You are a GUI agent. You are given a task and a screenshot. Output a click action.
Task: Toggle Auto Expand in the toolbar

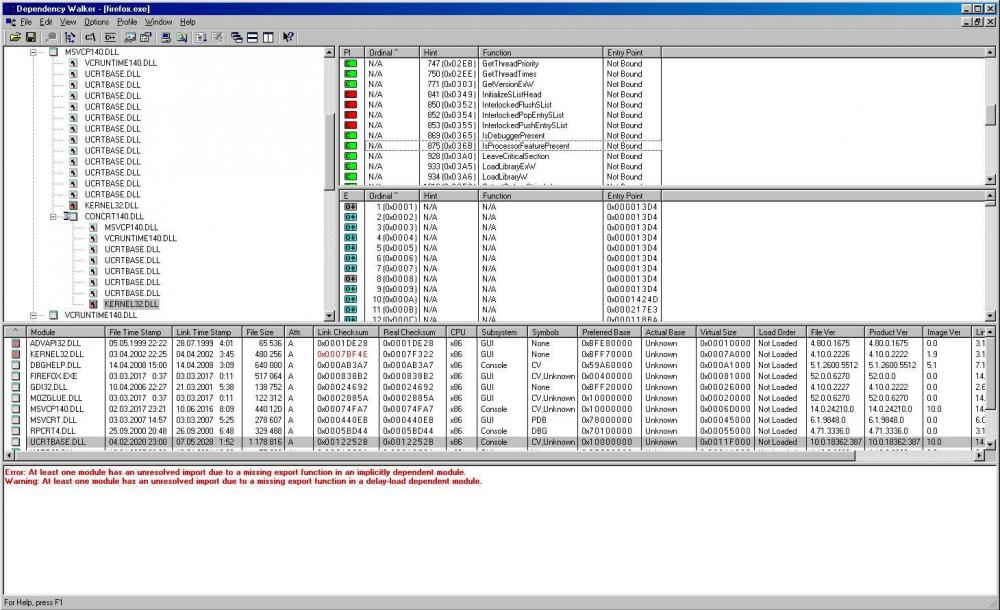[69, 37]
